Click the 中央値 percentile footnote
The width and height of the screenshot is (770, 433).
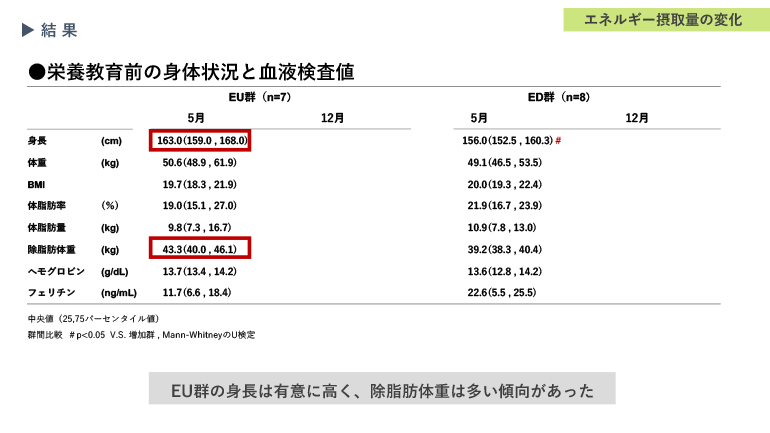pyautogui.click(x=94, y=319)
